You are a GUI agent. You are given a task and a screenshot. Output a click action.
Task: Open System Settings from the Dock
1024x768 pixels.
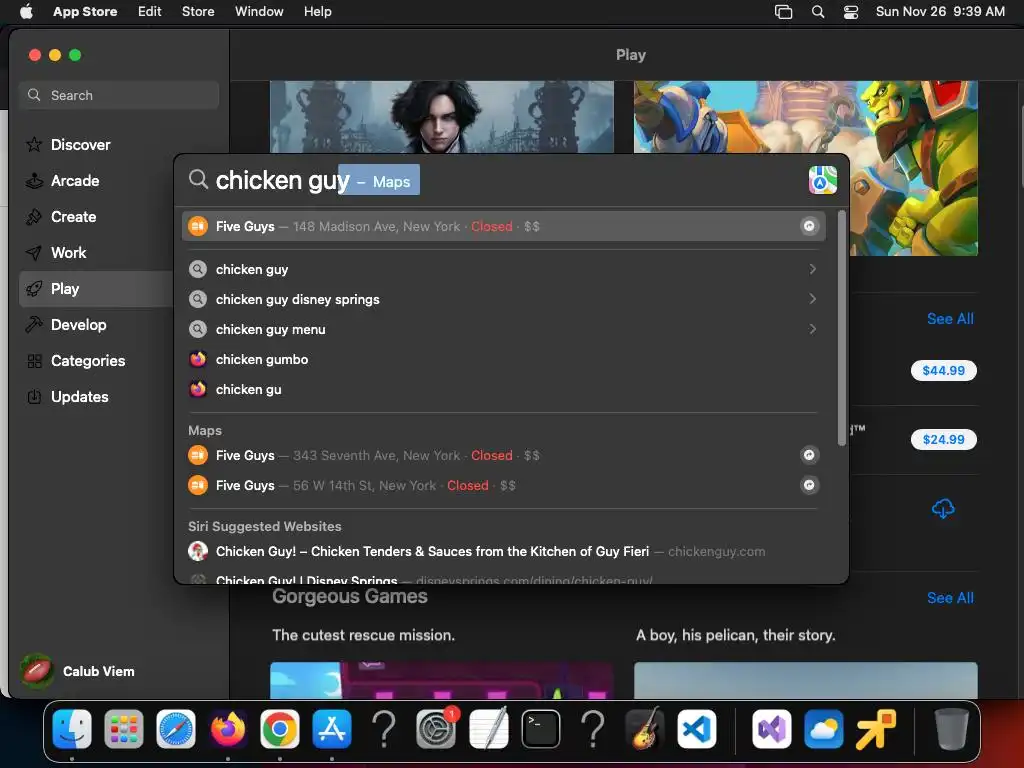click(x=436, y=728)
